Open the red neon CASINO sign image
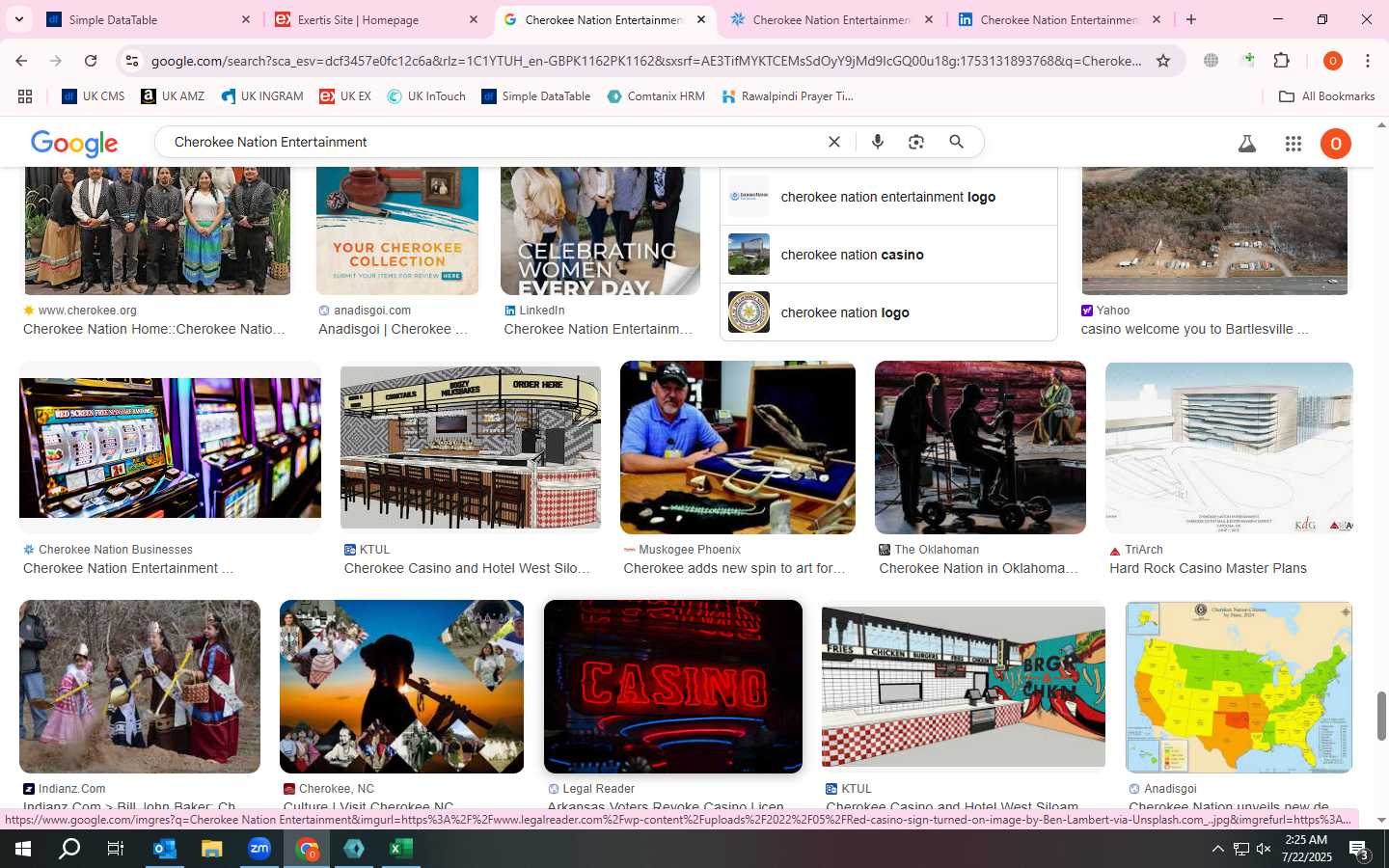This screenshot has width=1389, height=868. 673,687
